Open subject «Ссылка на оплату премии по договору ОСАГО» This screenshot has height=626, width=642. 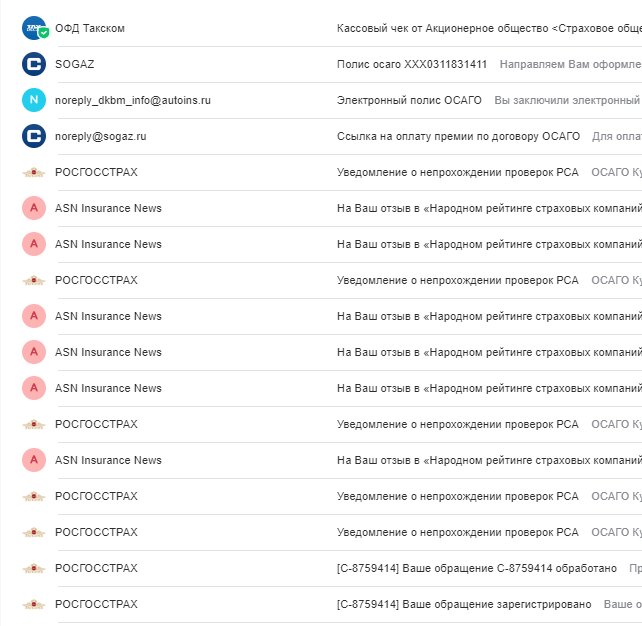click(458, 136)
